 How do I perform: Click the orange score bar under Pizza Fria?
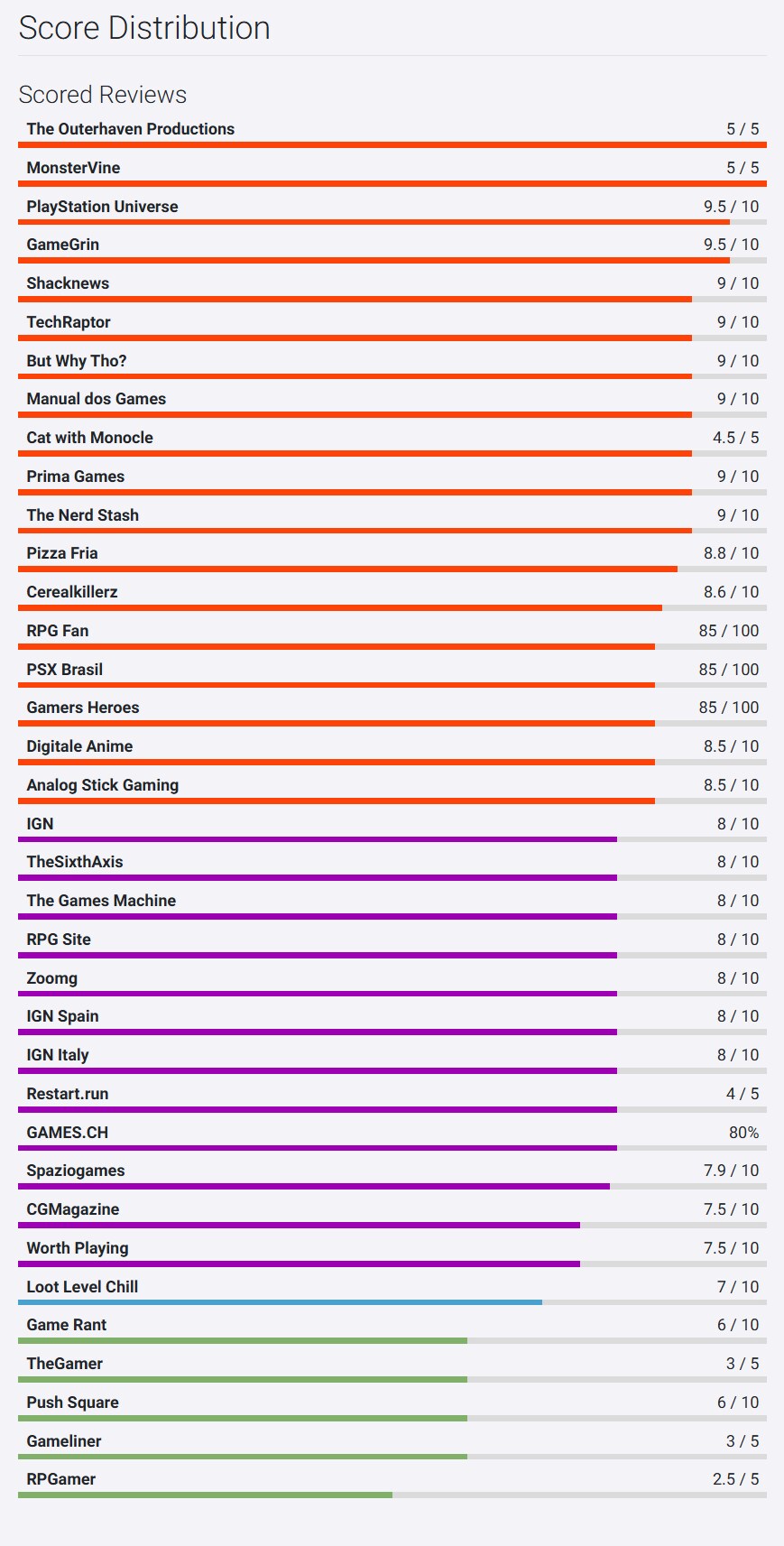coord(347,569)
